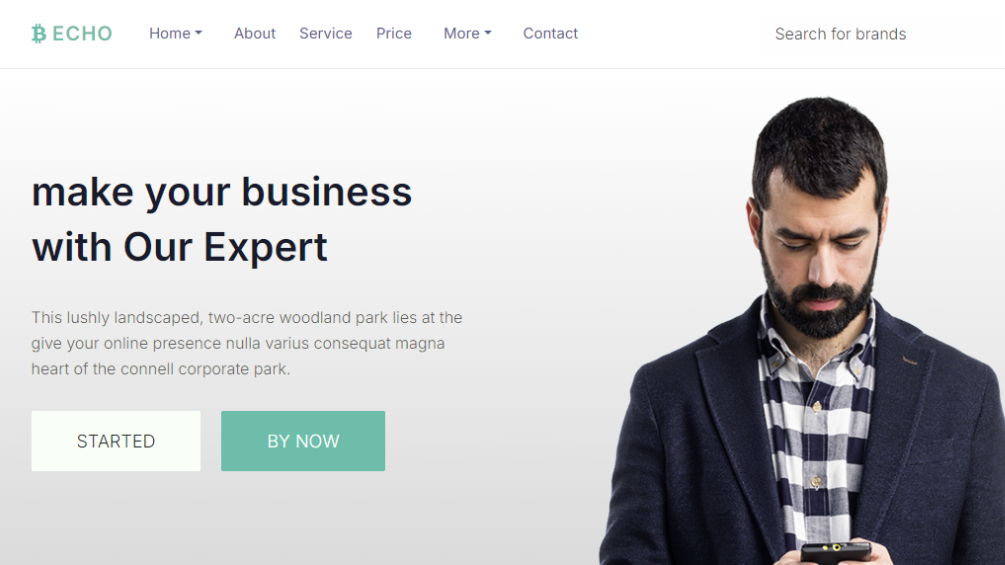Click the green BY NOW button
The width and height of the screenshot is (1005, 565).
[303, 441]
